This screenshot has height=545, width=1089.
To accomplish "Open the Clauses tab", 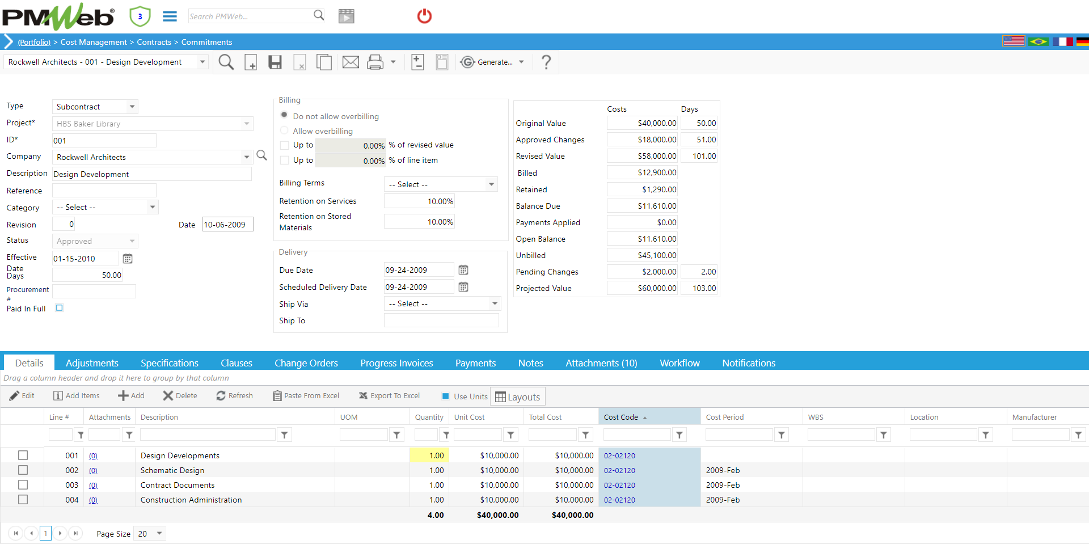I will [x=236, y=363].
